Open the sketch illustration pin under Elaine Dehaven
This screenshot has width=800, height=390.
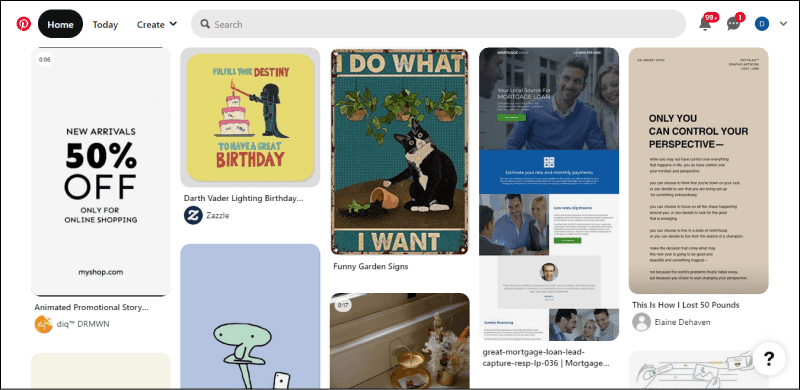(698, 370)
